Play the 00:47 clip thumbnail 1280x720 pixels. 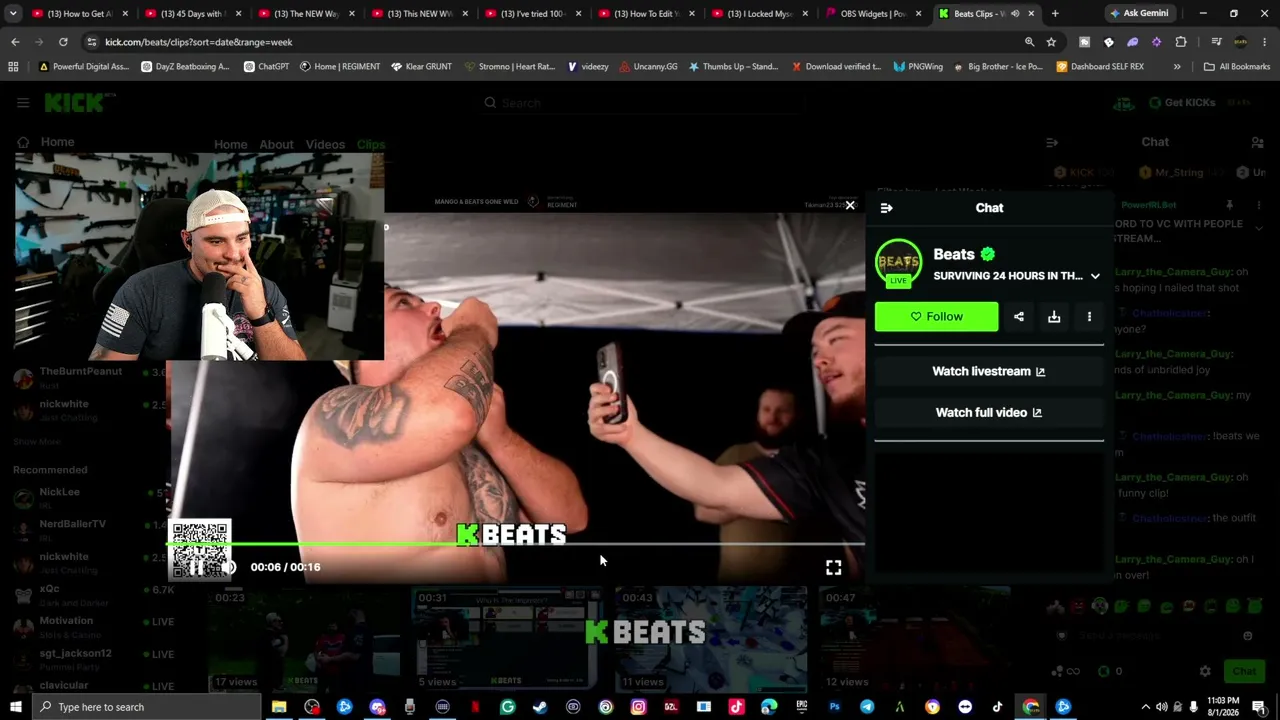(914, 640)
